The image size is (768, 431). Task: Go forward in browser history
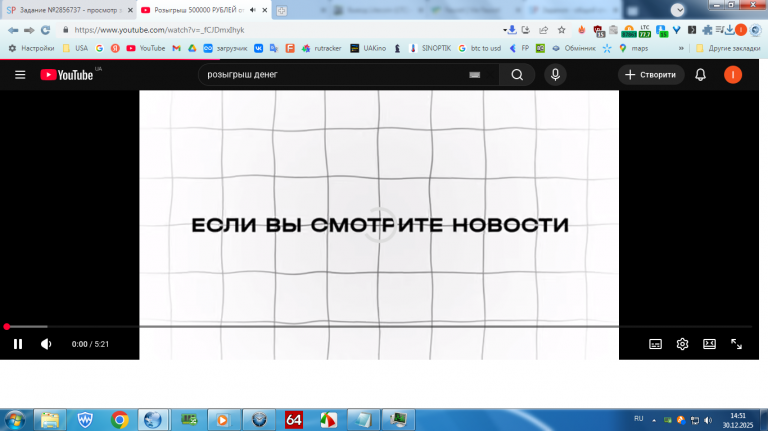coord(29,30)
